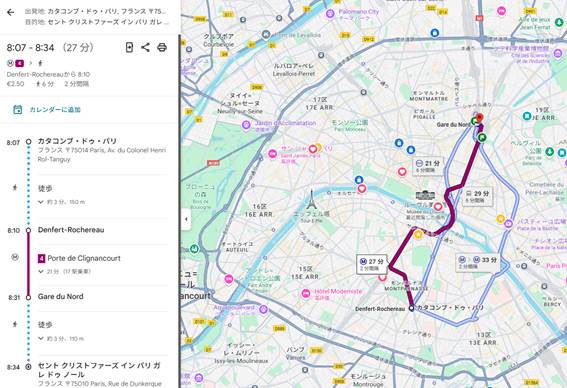
Task: Click the send to phone icon
Action: pos(129,47)
